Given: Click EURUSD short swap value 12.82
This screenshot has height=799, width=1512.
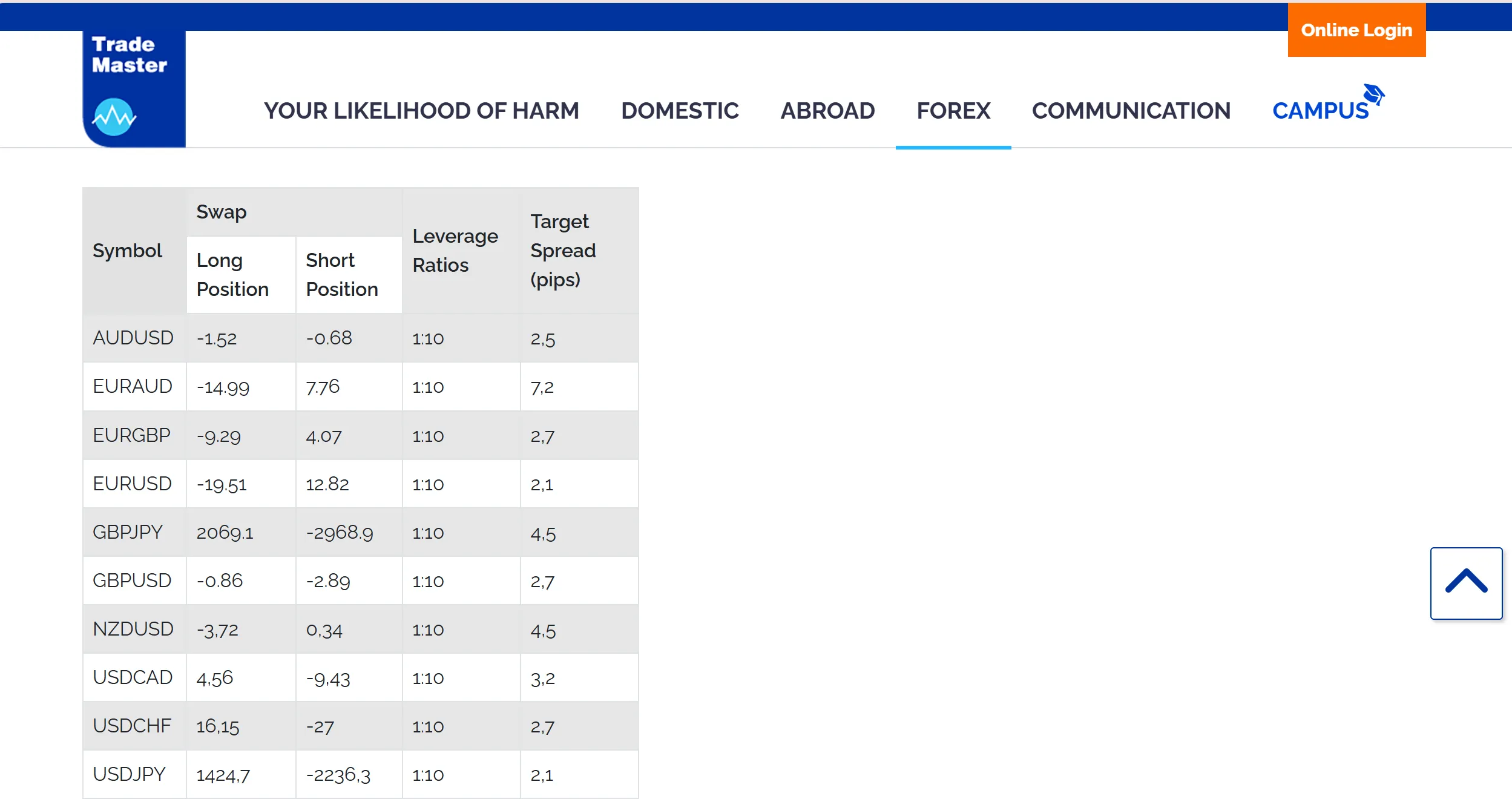Looking at the screenshot, I should pos(327,484).
